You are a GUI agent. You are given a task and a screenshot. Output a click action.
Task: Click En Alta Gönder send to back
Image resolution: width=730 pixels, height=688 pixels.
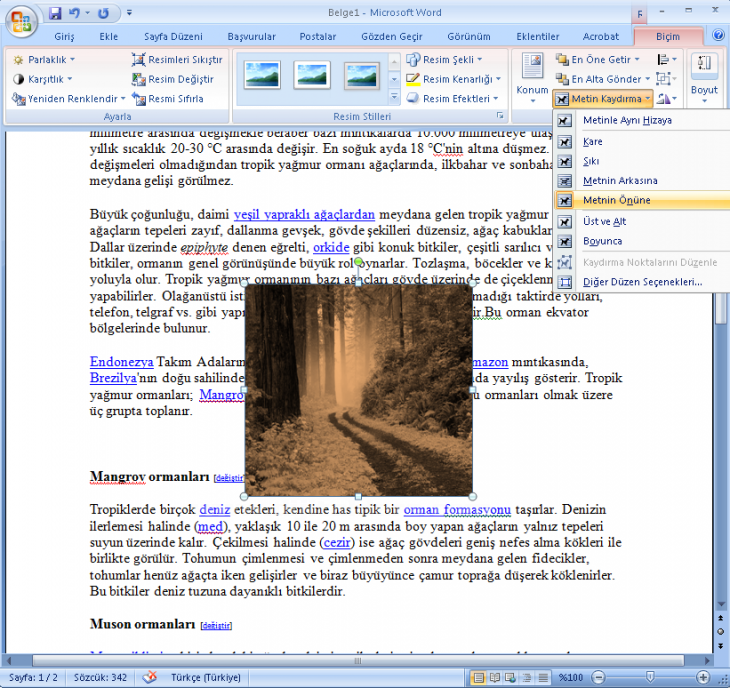[x=602, y=79]
